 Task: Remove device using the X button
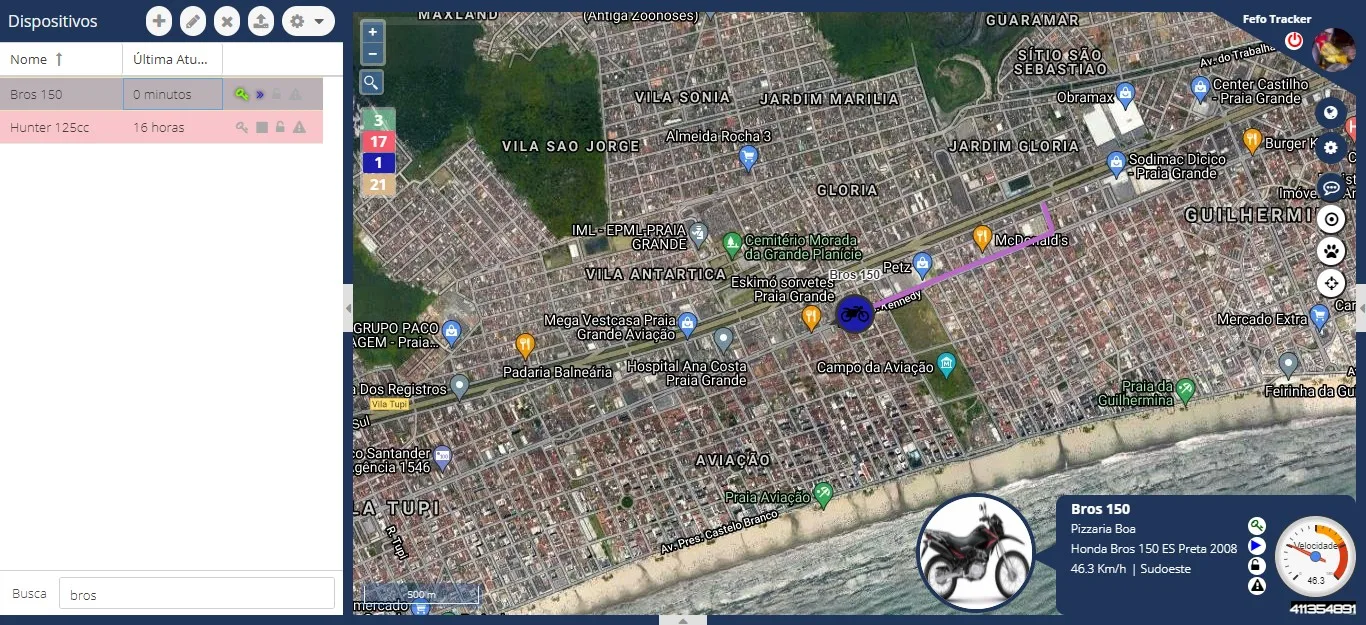[227, 21]
